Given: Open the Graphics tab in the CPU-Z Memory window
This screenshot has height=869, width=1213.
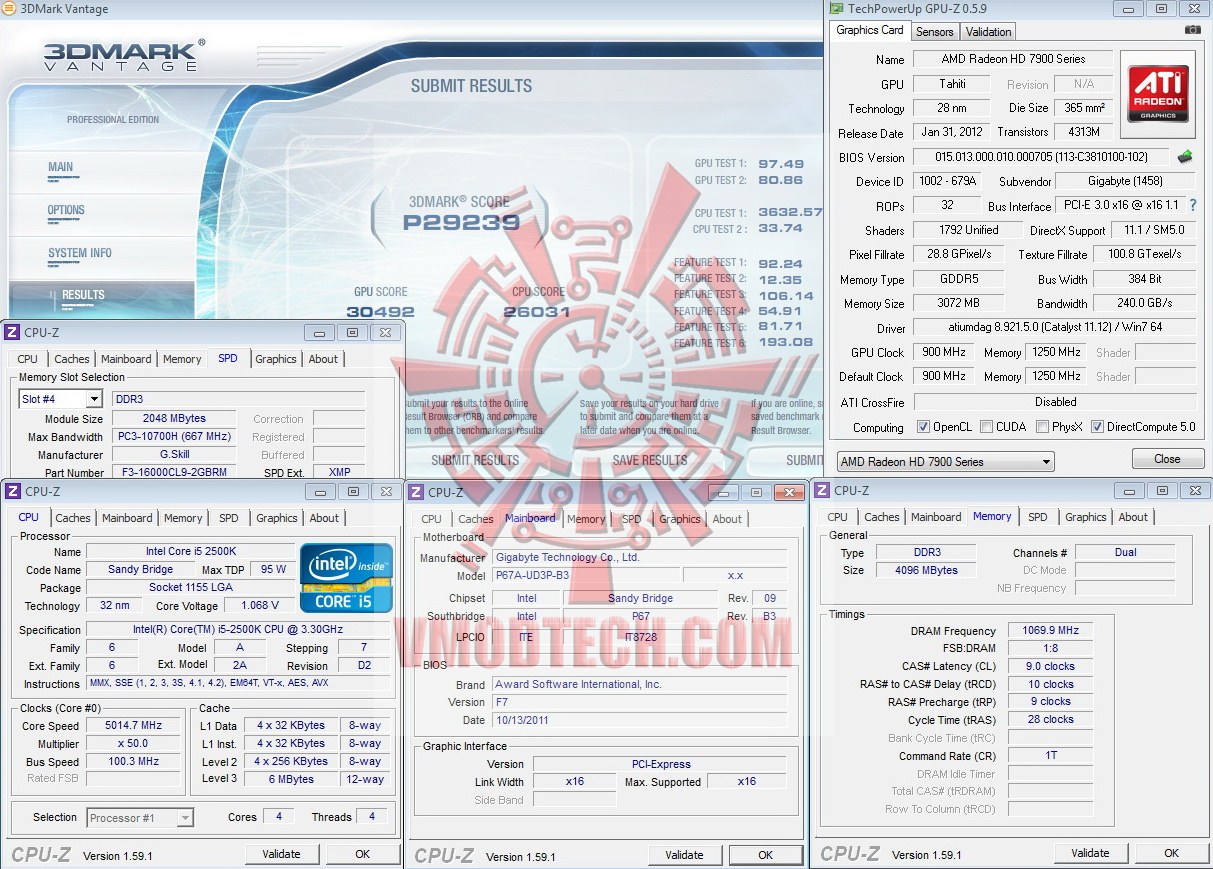Looking at the screenshot, I should click(1086, 517).
